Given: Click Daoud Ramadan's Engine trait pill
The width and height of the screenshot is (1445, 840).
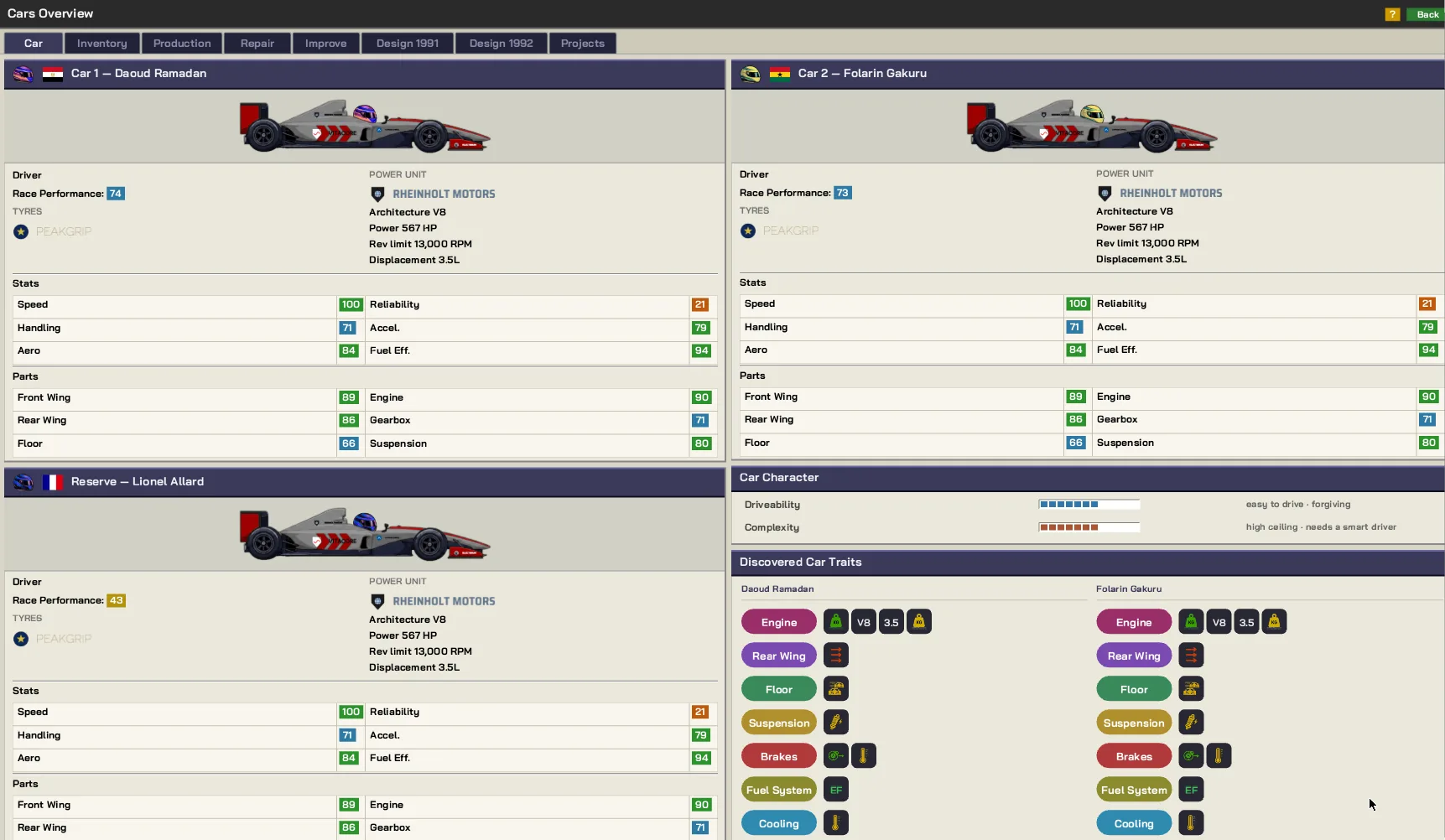Looking at the screenshot, I should coord(779,622).
